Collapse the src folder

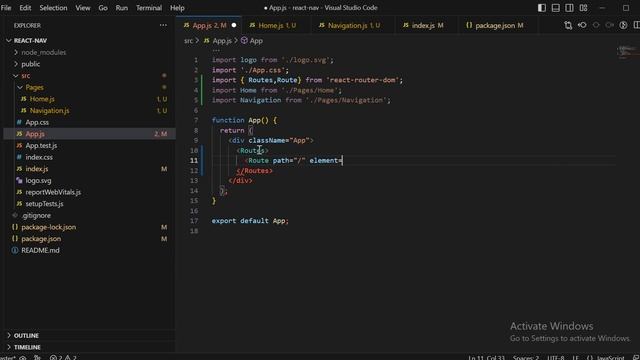(x=88, y=76)
